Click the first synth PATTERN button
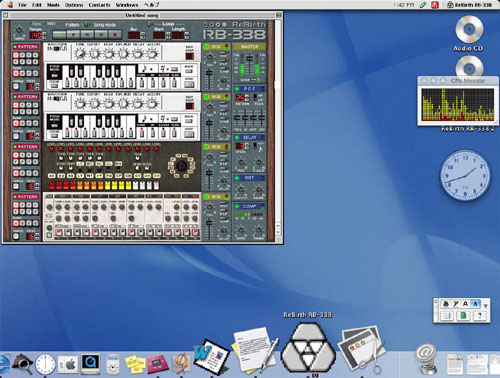The height and width of the screenshot is (378, 500). (26, 47)
